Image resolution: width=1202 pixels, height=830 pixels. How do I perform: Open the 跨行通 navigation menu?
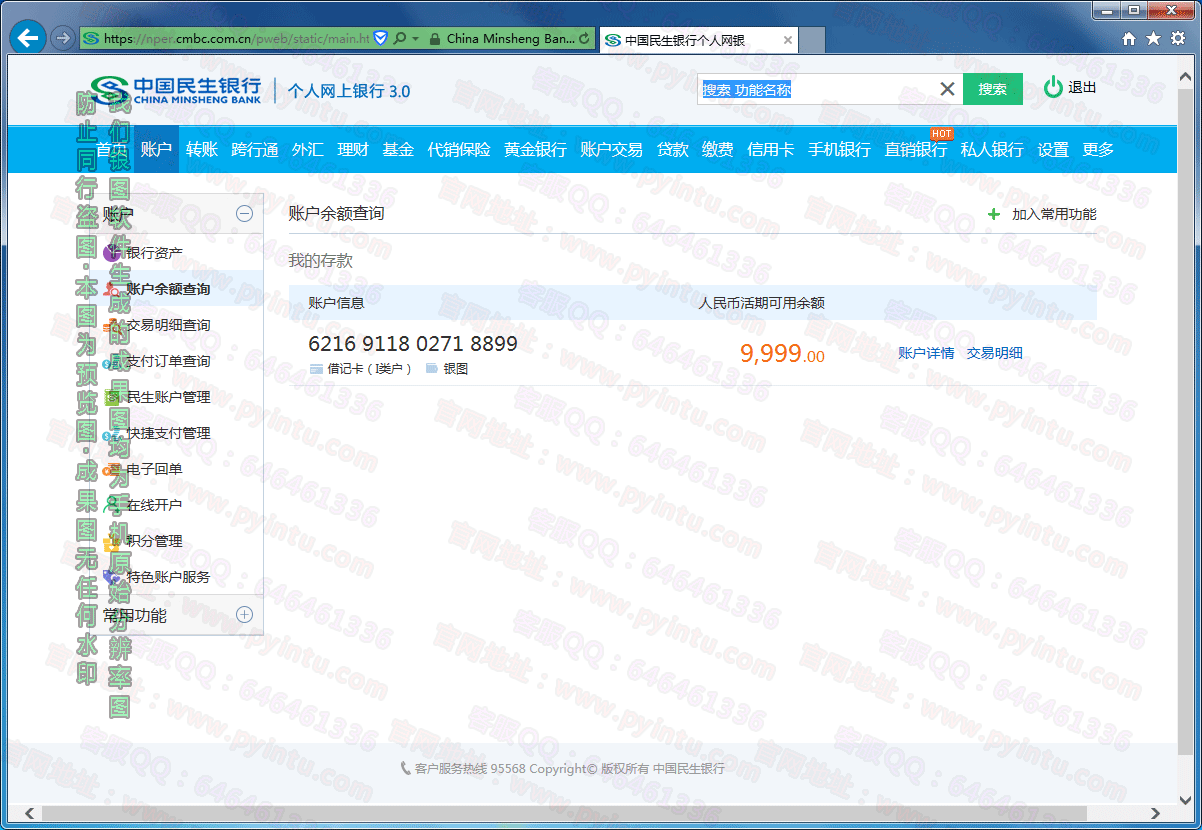click(x=255, y=149)
